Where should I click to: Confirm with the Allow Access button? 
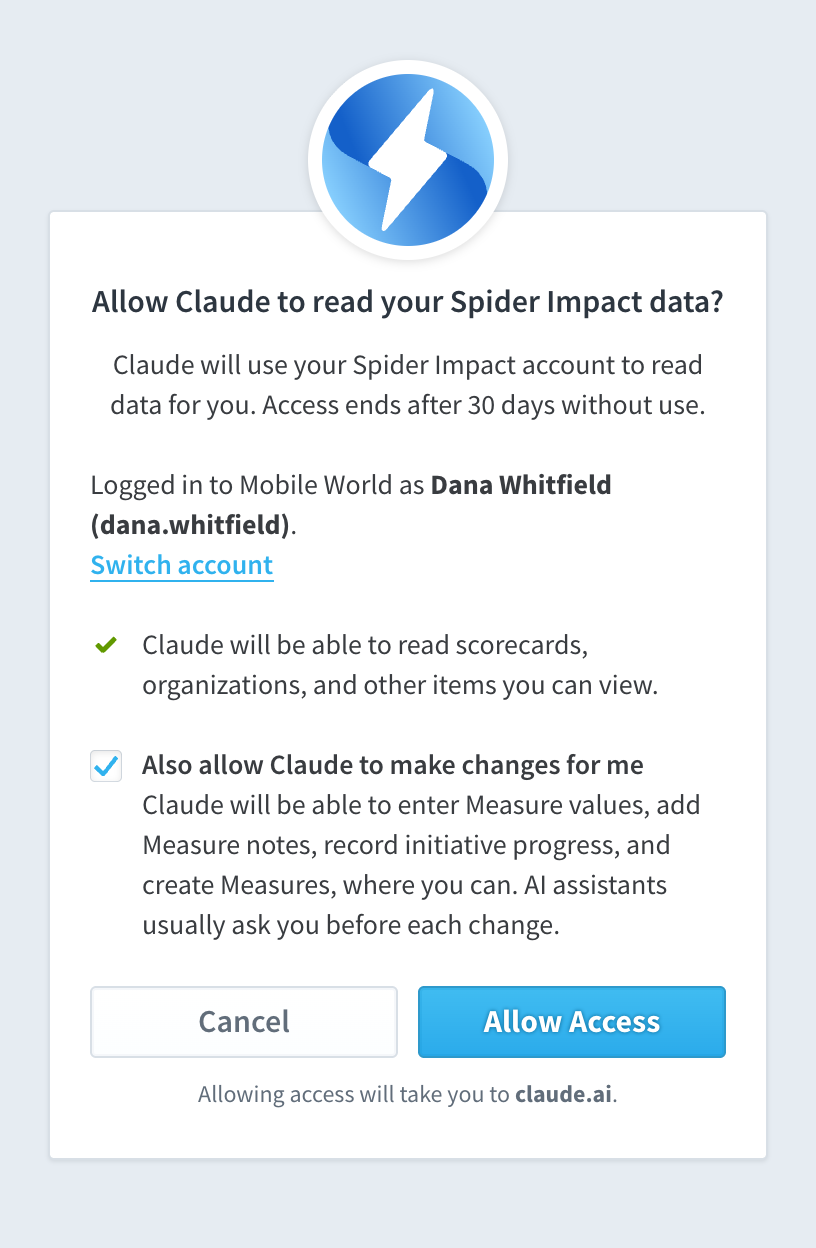pos(572,1022)
